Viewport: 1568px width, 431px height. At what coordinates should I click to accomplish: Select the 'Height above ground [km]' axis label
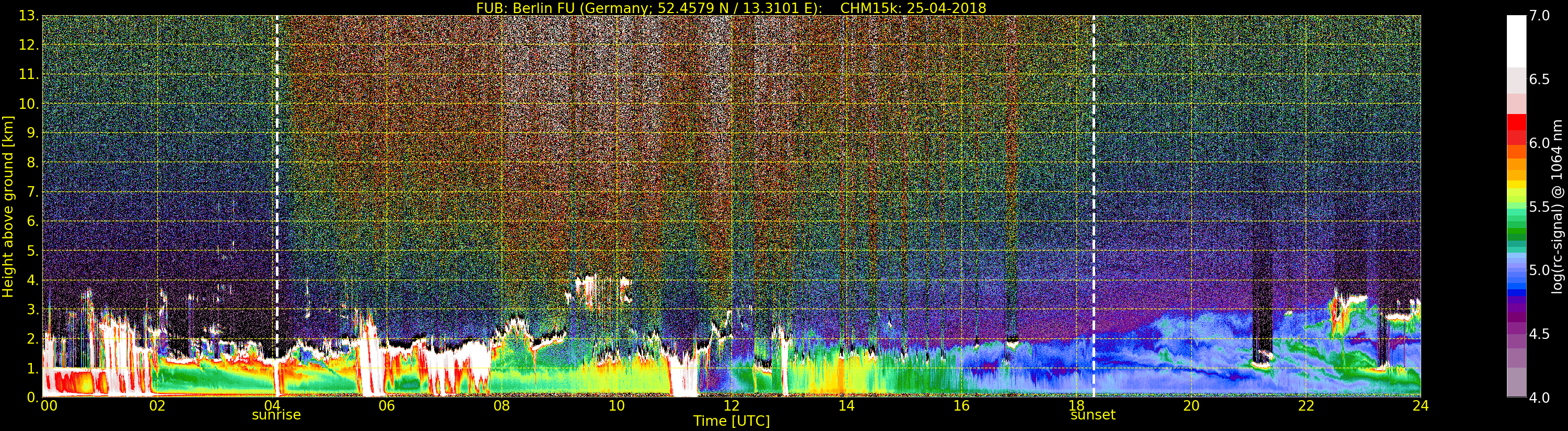pos(8,207)
